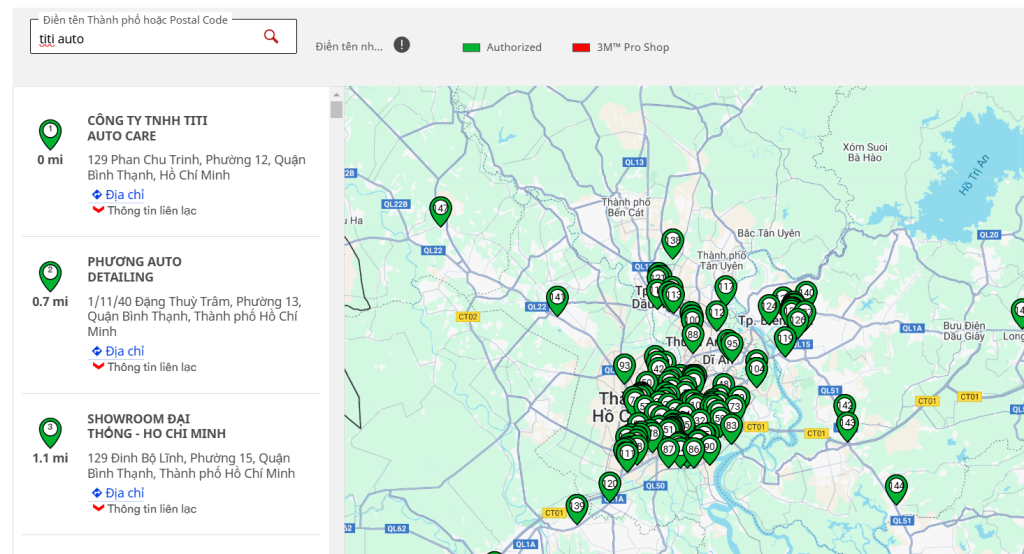
Task: Click map pin number 141
Action: (x=557, y=298)
